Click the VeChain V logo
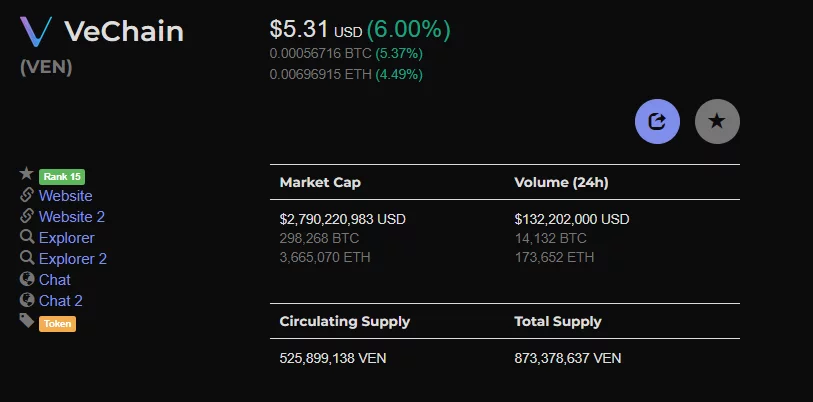The image size is (813, 402). [x=36, y=32]
